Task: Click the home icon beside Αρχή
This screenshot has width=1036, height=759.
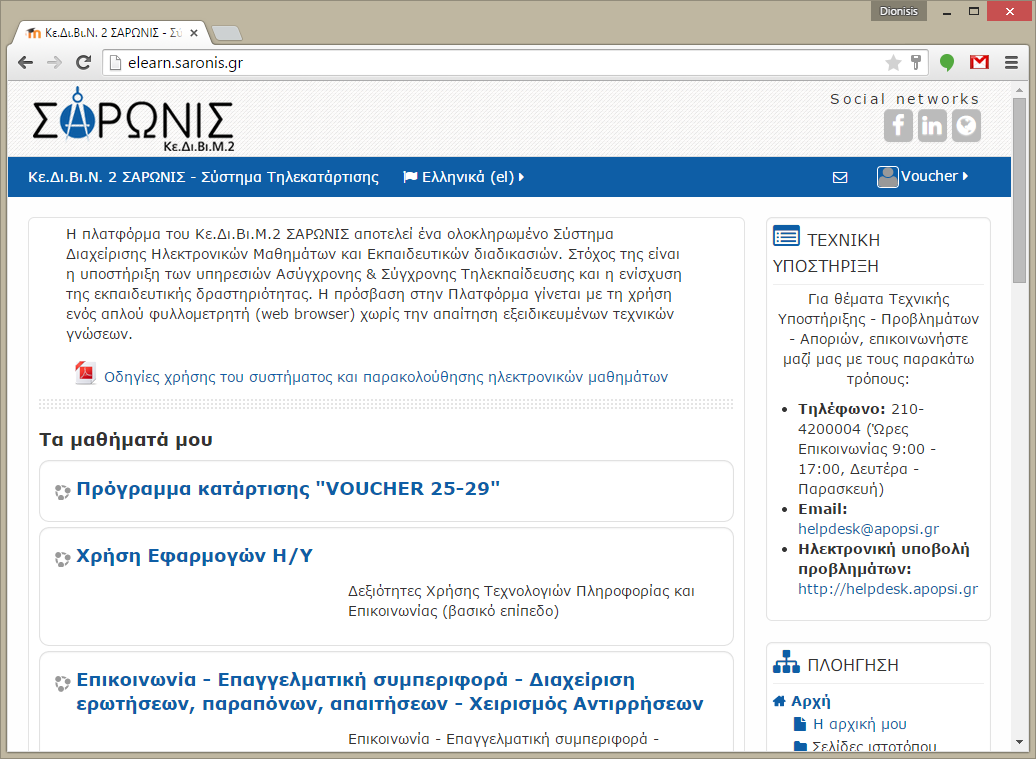Action: 780,701
